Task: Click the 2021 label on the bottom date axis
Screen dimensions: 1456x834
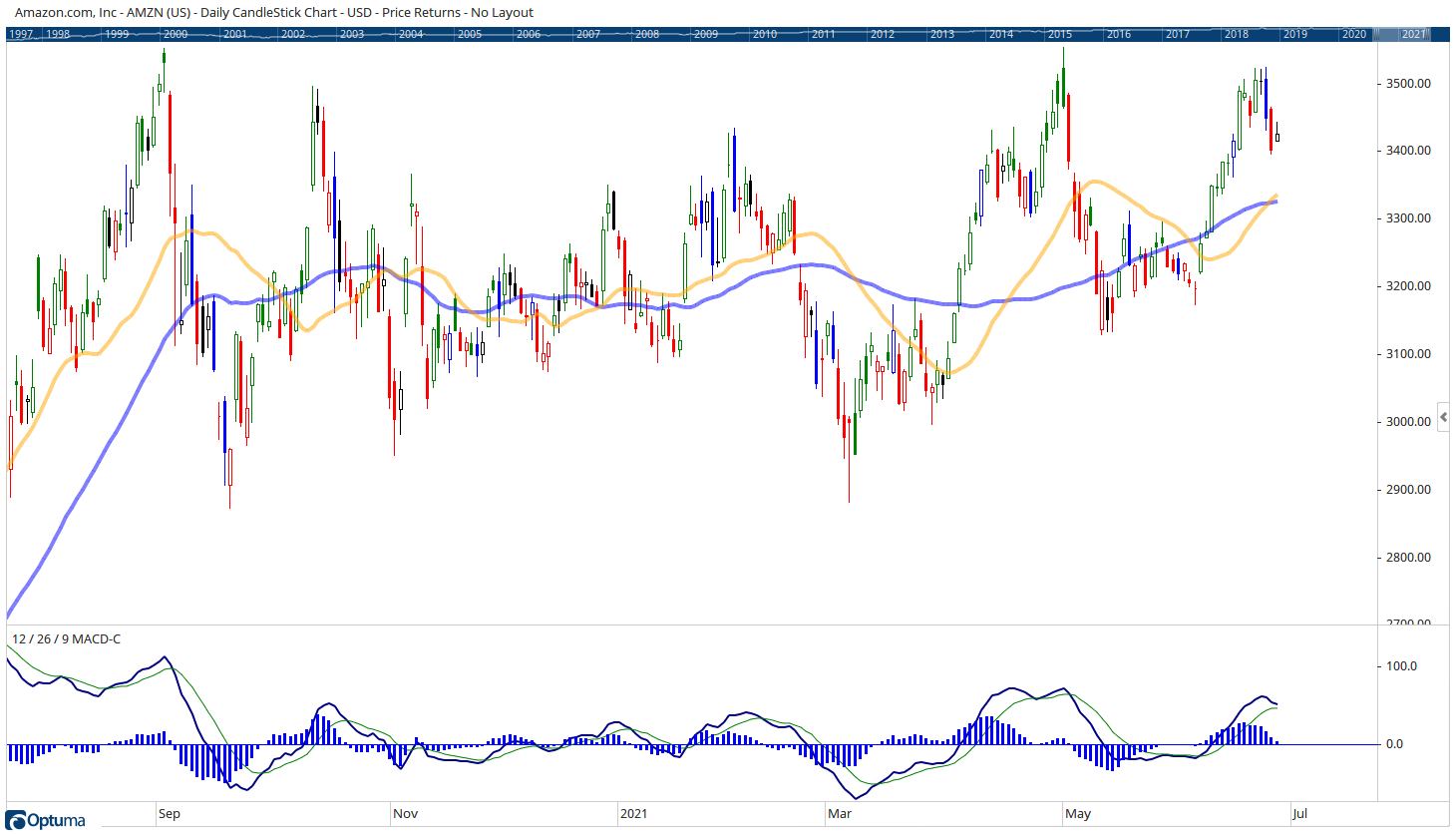Action: pos(633,814)
